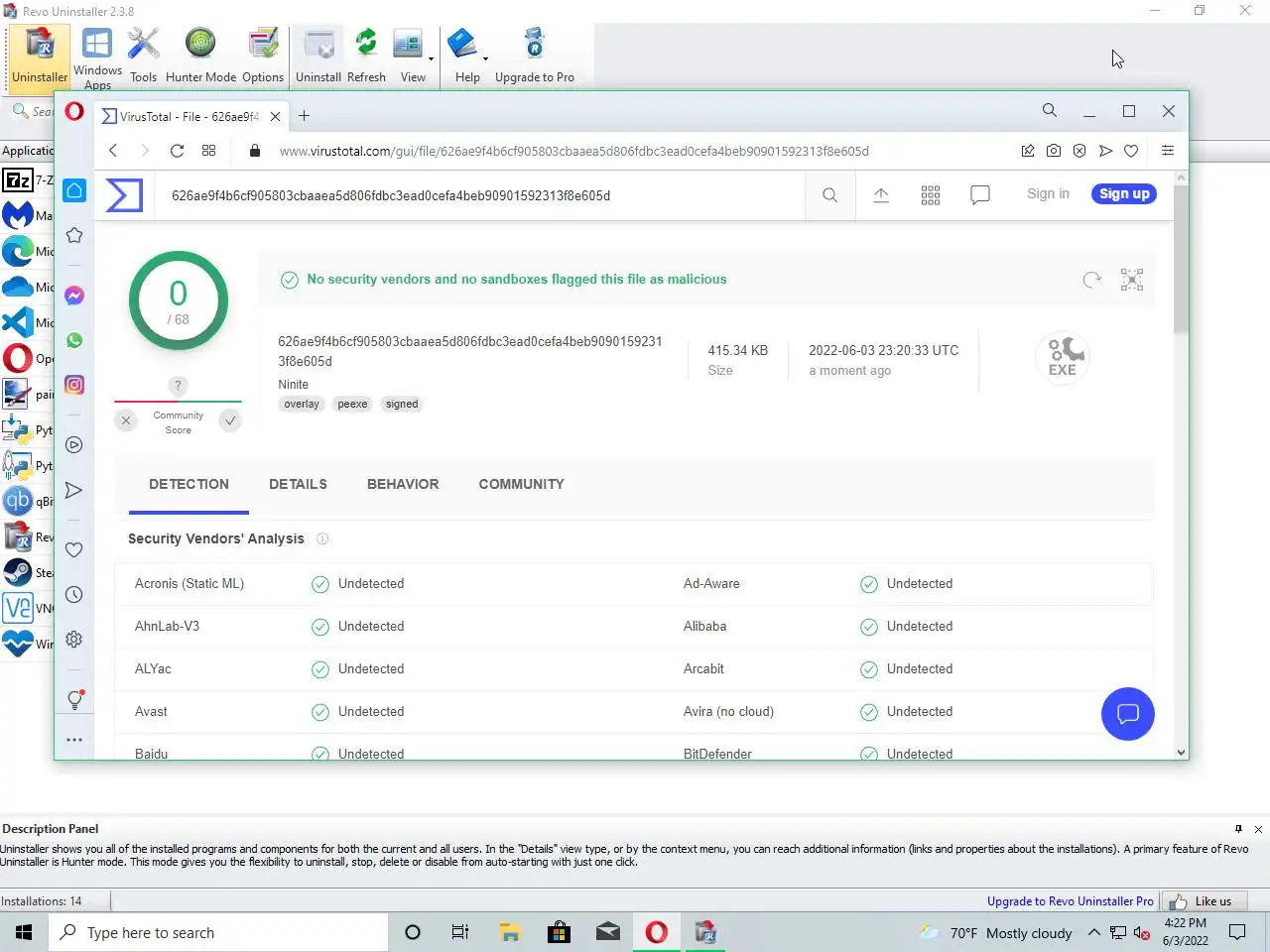Image resolution: width=1270 pixels, height=952 pixels.
Task: Open Instagram in Opera sidebar
Action: point(74,385)
